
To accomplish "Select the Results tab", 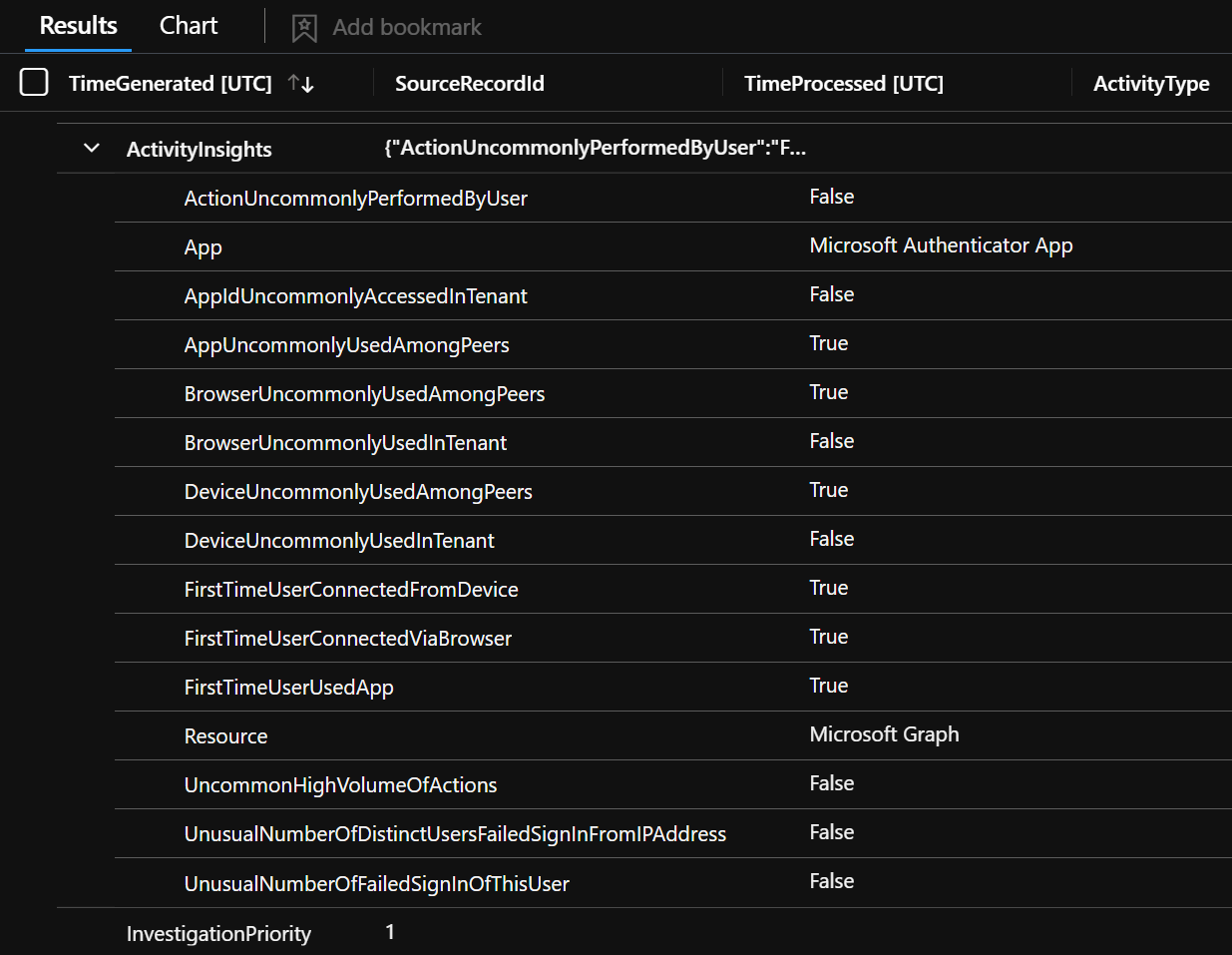I will tap(77, 25).
